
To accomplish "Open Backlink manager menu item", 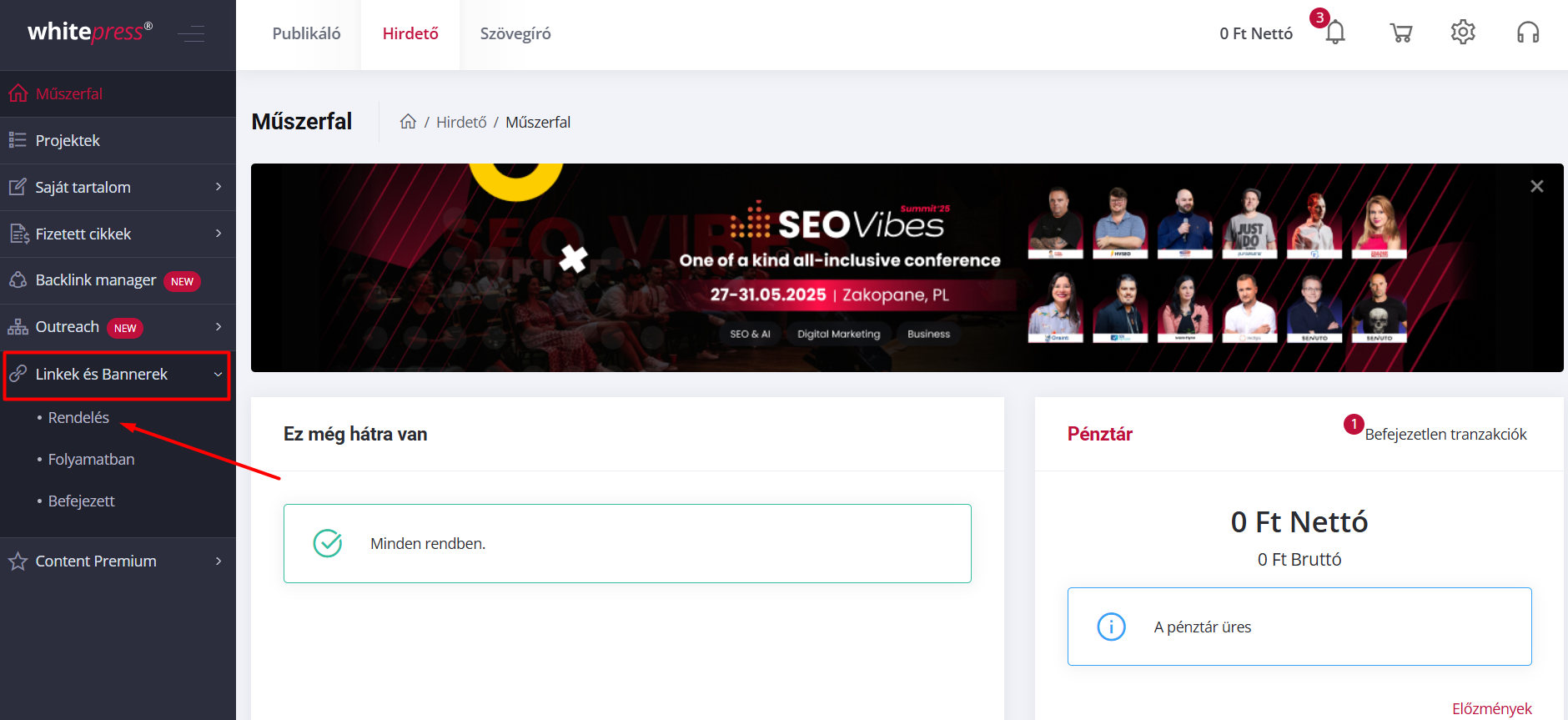I will pyautogui.click(x=96, y=280).
